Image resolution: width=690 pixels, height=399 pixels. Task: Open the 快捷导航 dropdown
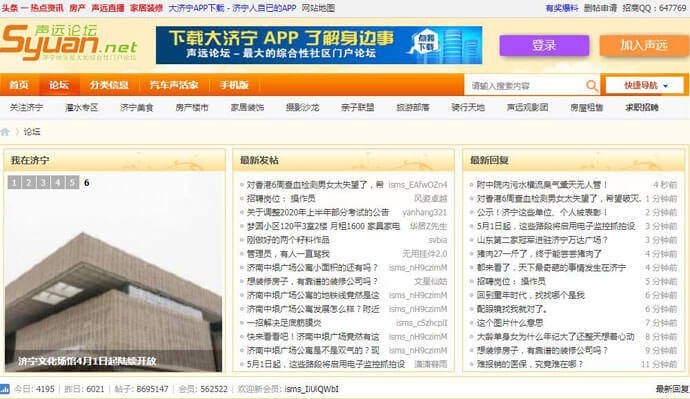[x=645, y=85]
